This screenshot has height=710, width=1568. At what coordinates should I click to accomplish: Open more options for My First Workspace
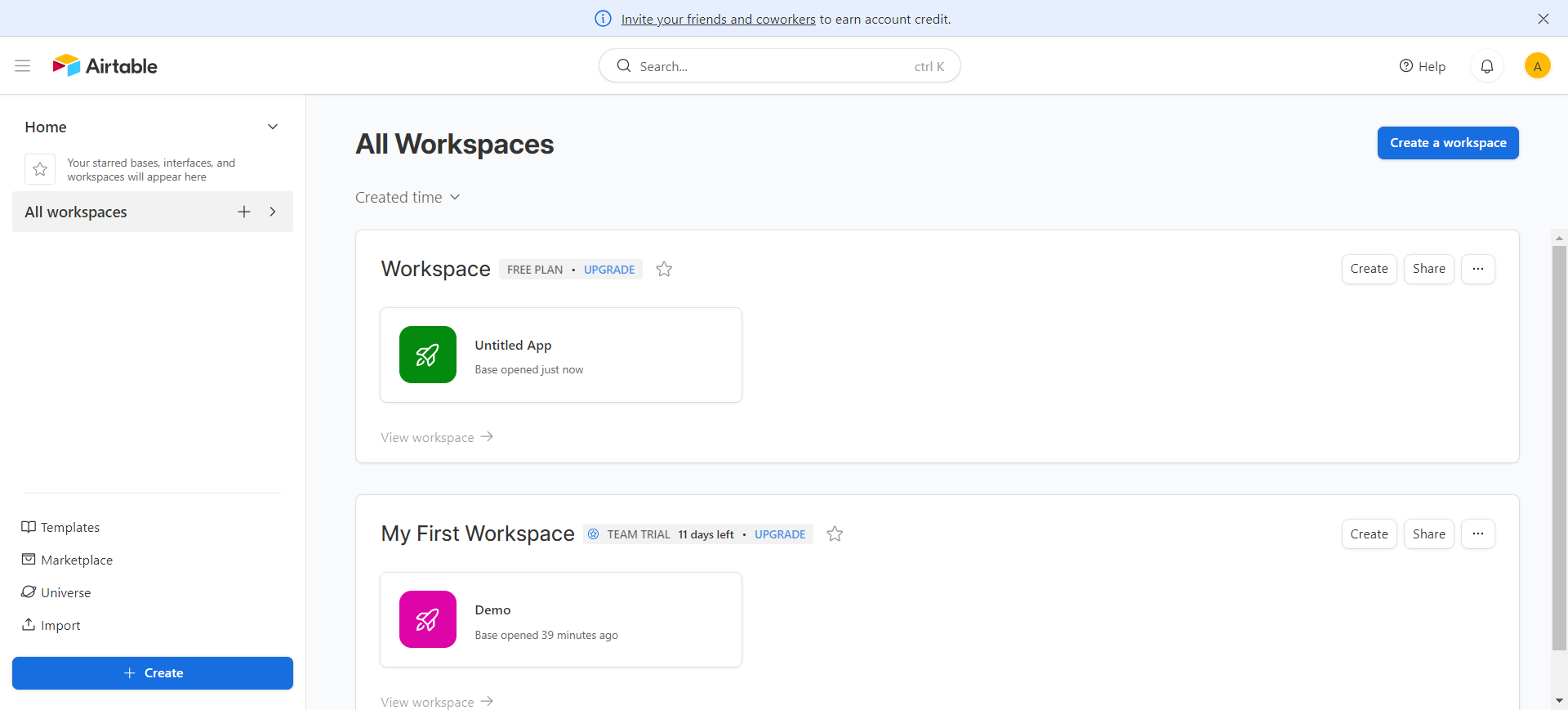1478,534
